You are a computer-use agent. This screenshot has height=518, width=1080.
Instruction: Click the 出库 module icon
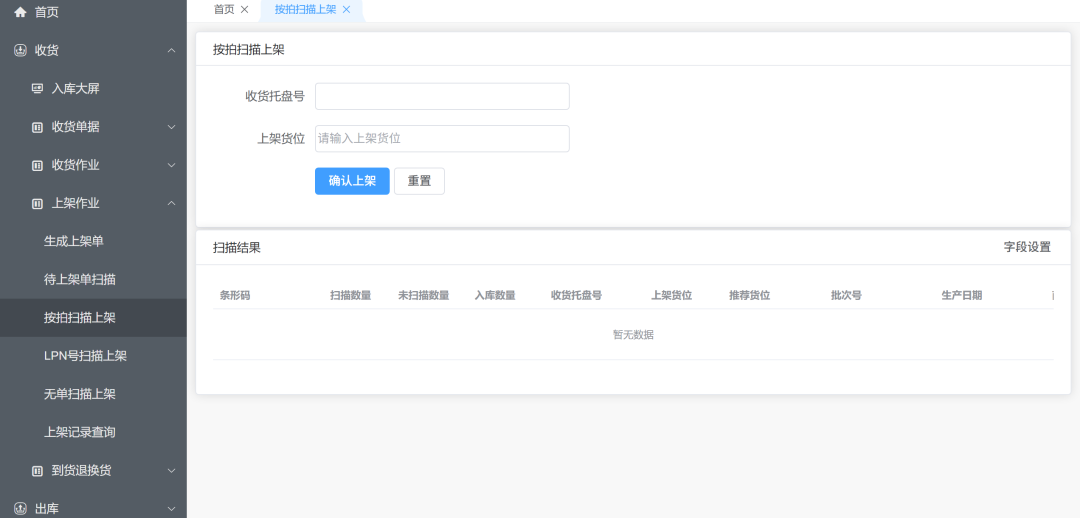[20, 508]
